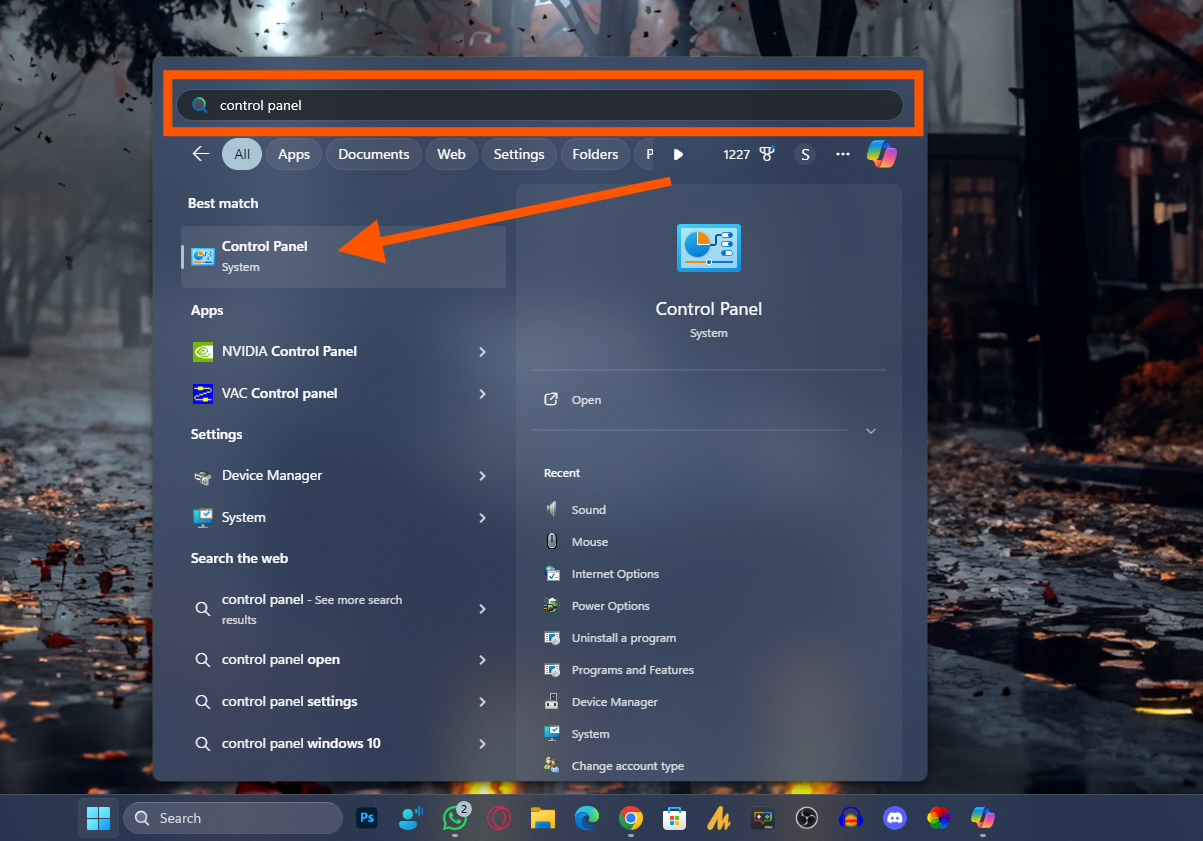Expand the Device Manager result chevron
This screenshot has height=841, width=1203.
point(482,475)
